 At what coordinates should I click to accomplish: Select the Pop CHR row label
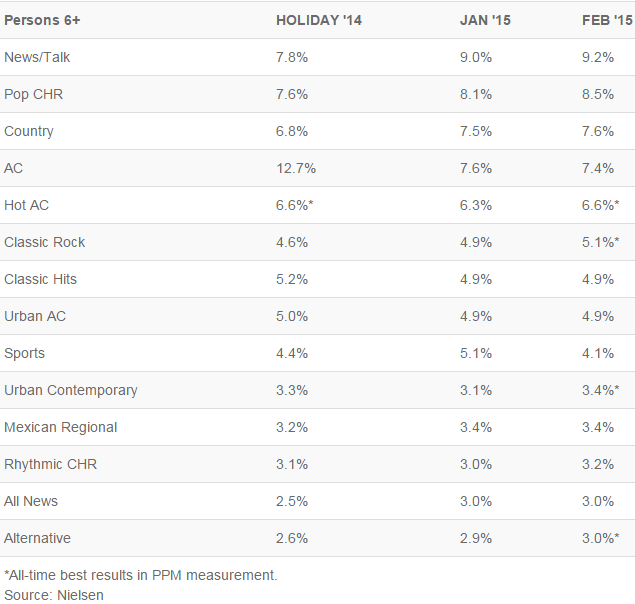click(x=33, y=94)
